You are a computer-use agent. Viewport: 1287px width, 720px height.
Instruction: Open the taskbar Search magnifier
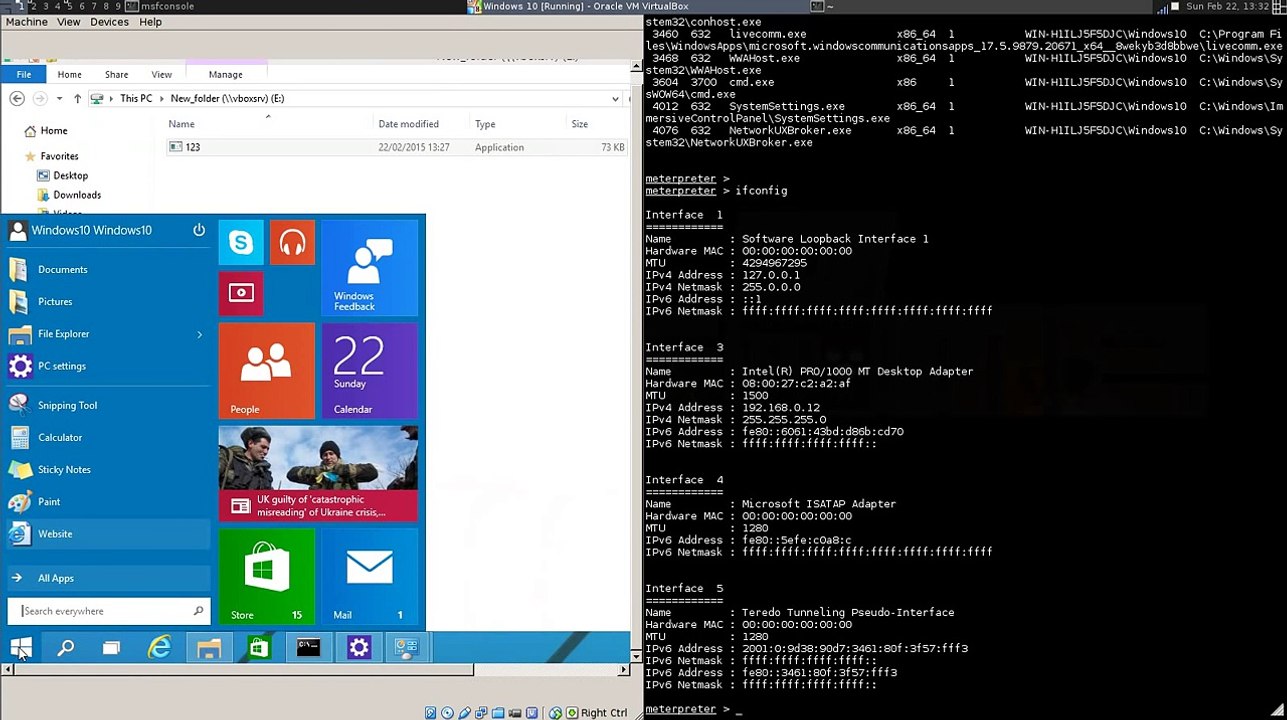pyautogui.click(x=66, y=648)
